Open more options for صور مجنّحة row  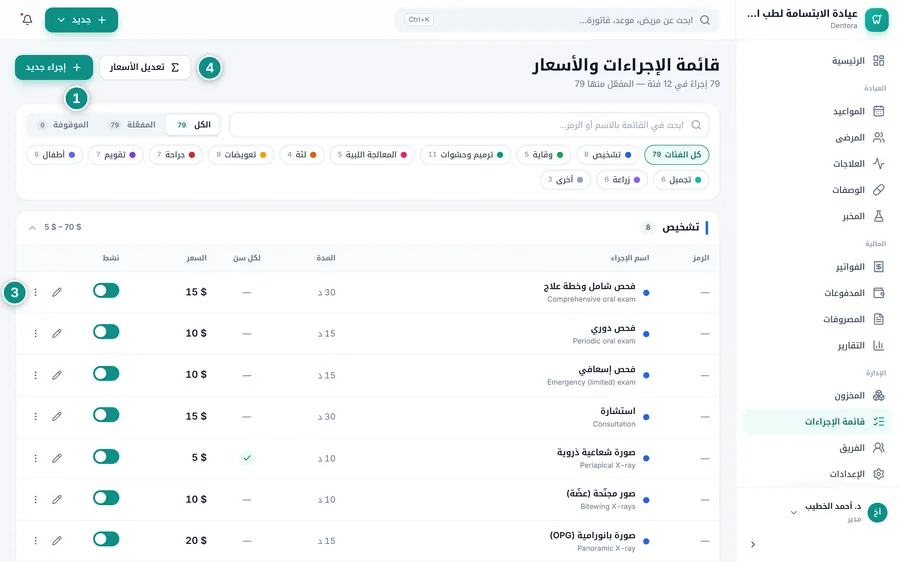[x=36, y=499]
